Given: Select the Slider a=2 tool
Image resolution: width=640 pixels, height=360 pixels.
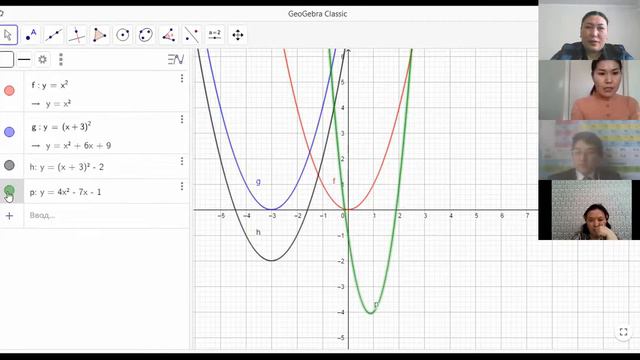Looking at the screenshot, I should click(215, 35).
